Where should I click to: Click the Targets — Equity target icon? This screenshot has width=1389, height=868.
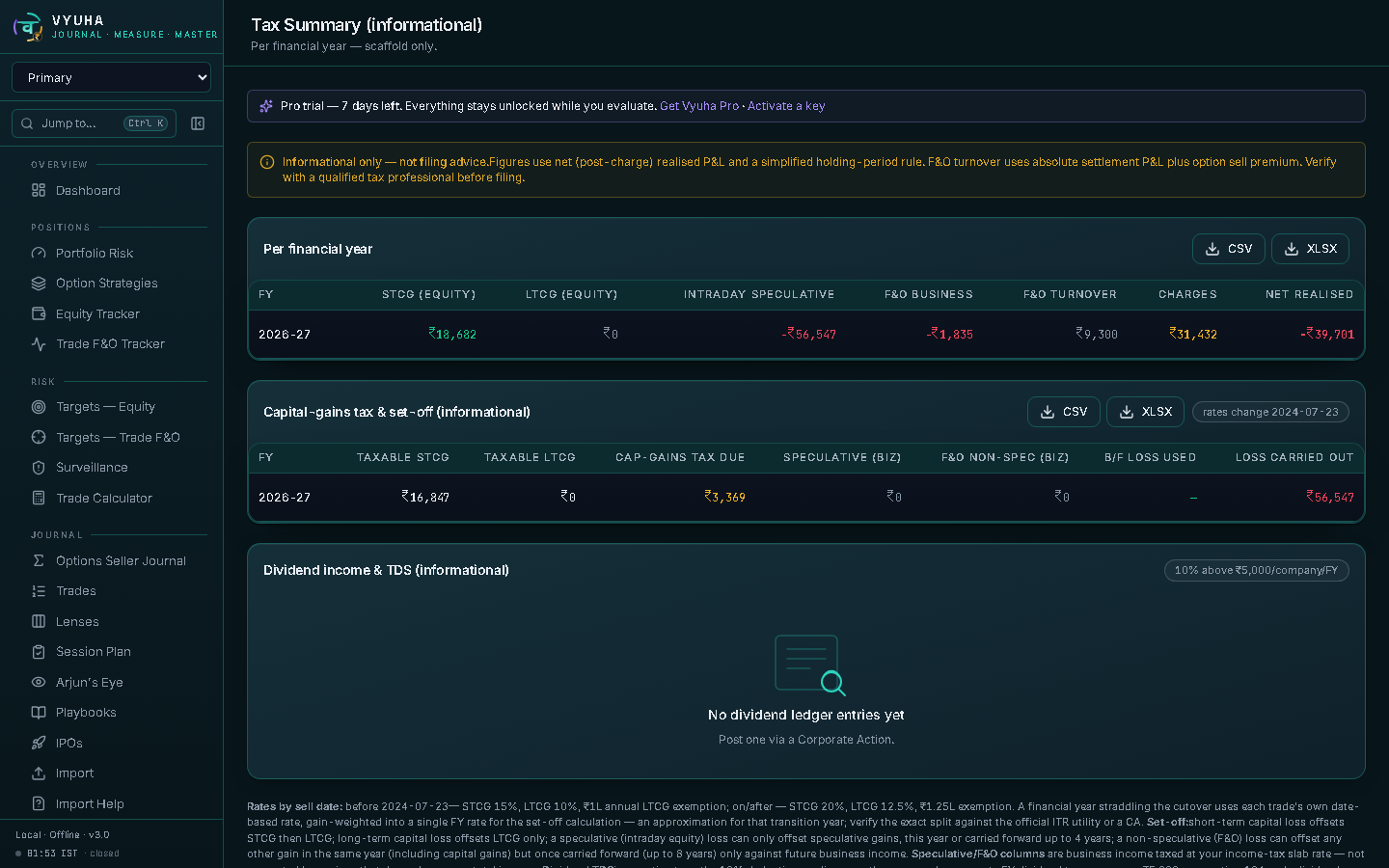tap(39, 407)
